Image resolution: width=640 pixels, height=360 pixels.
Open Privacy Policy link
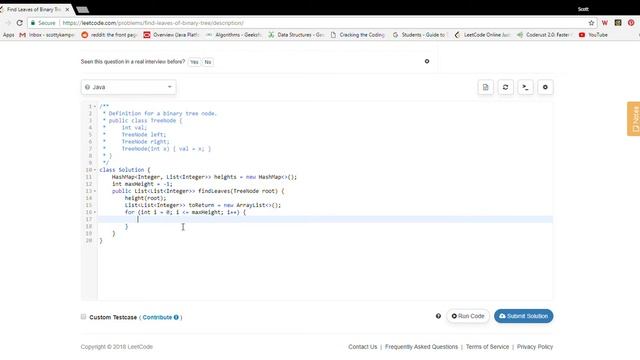pos(535,347)
